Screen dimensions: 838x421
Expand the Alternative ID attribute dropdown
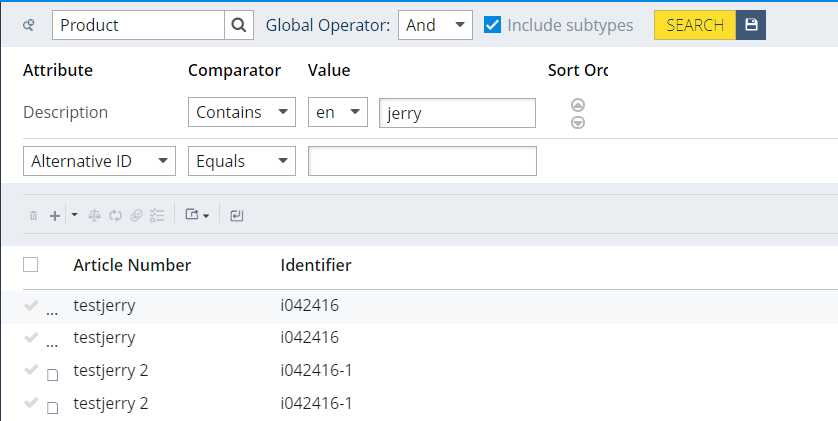(x=99, y=161)
